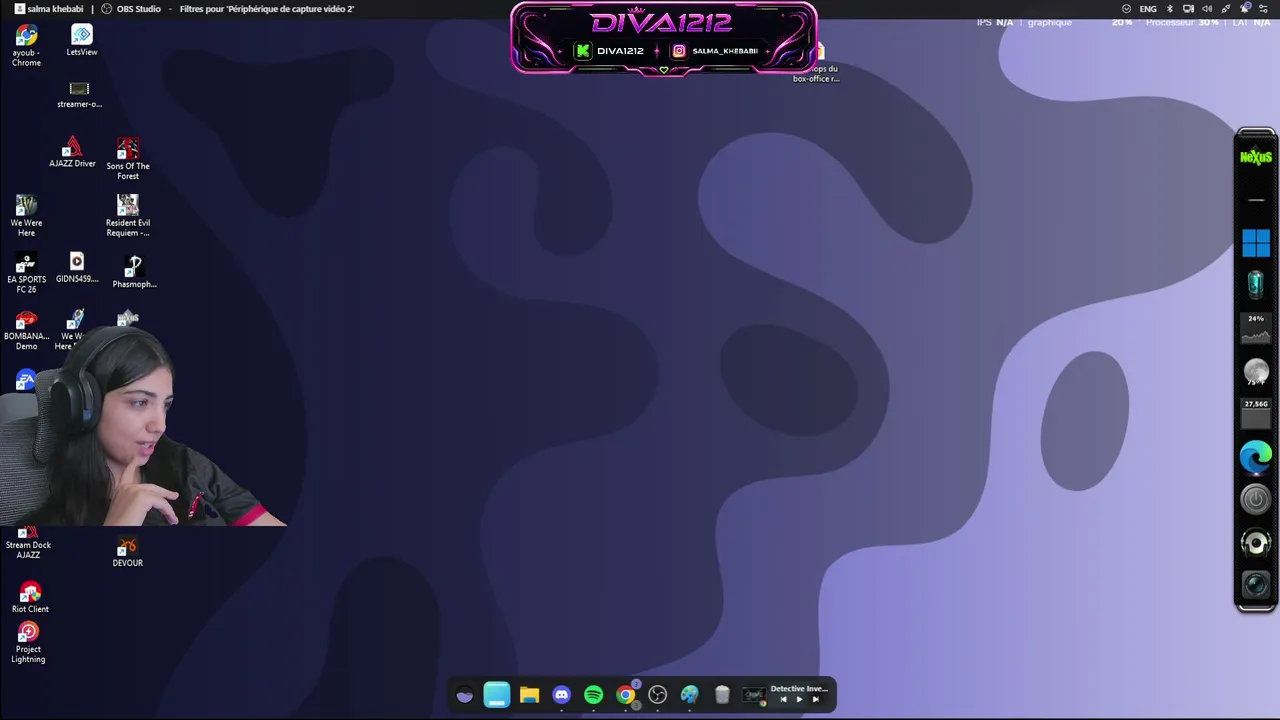Open the Stream Dock AJAZZ shortcut
The image size is (1280, 720).
coord(28,543)
